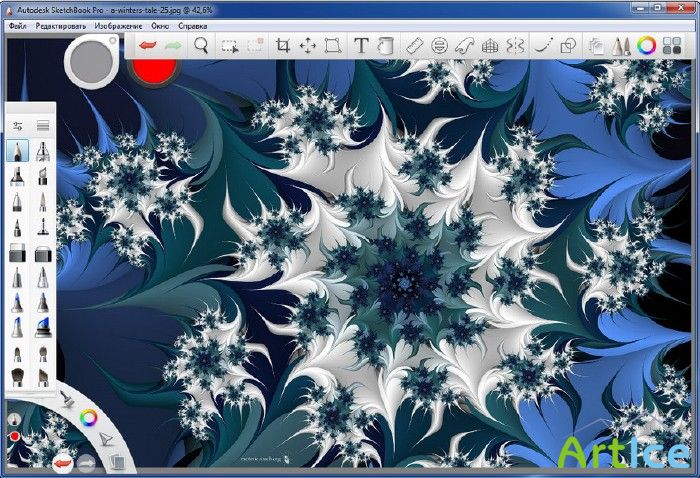Click the grey Redo arrow in the lagoon
This screenshot has width=700, height=478.
(x=86, y=464)
